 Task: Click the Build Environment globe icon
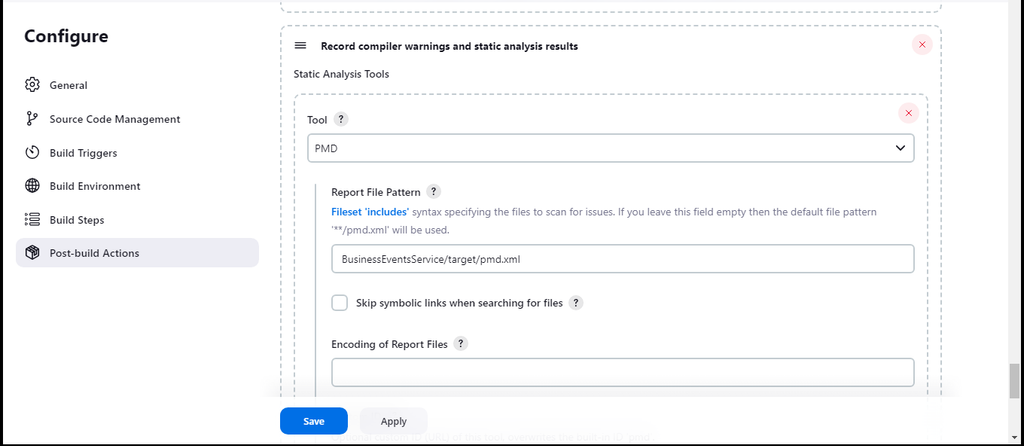pos(32,186)
